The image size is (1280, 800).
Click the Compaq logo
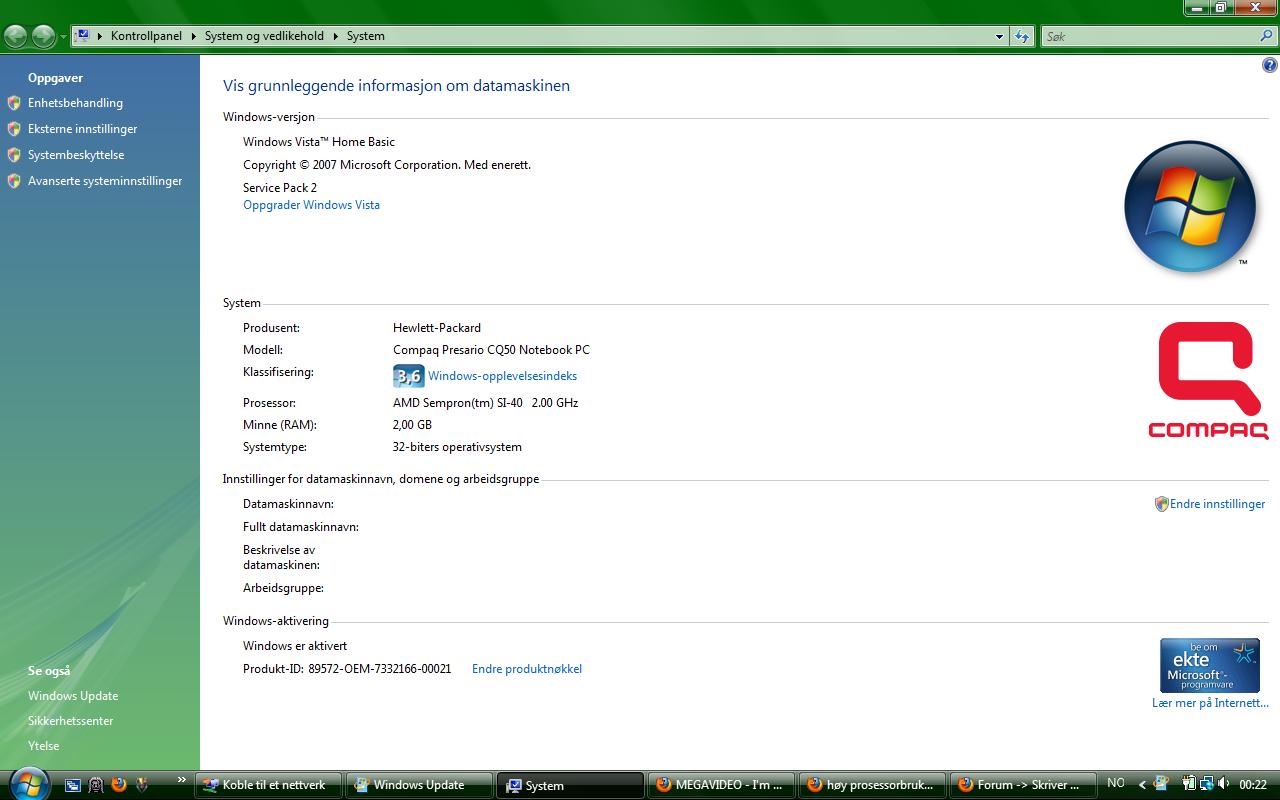[x=1208, y=381]
